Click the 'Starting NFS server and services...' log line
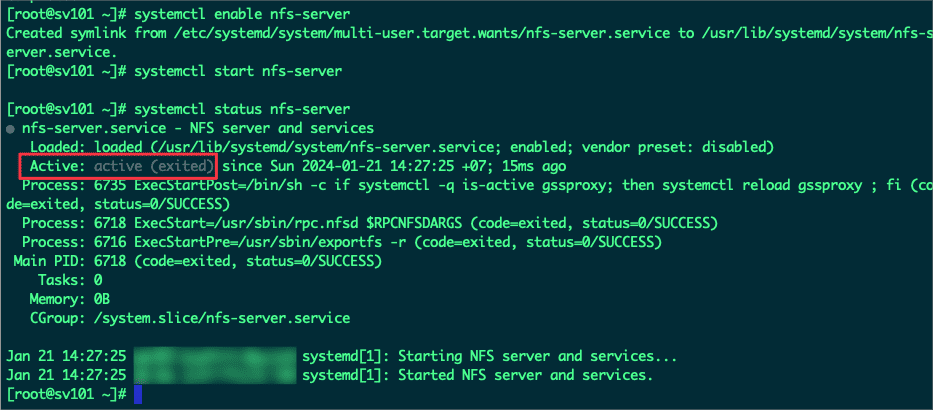The height and width of the screenshot is (410, 933). coord(537,357)
